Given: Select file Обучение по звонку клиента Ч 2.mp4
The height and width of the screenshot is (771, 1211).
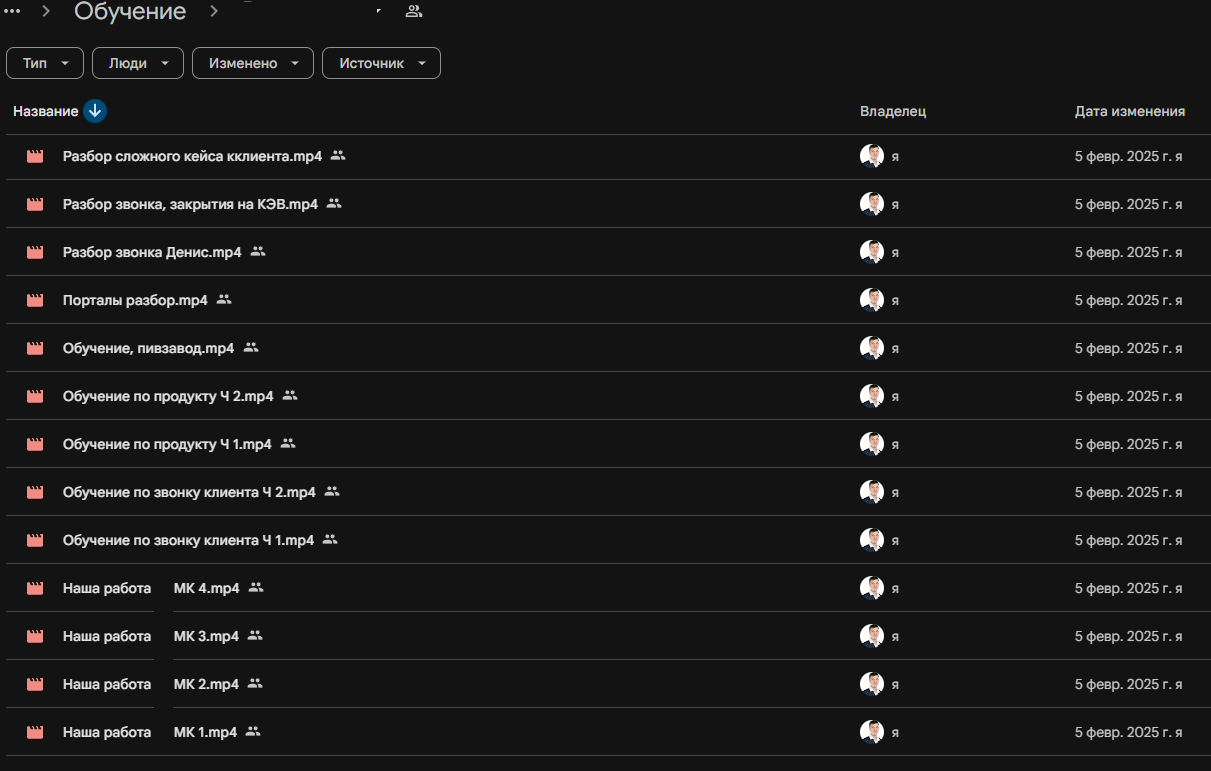Looking at the screenshot, I should (189, 492).
